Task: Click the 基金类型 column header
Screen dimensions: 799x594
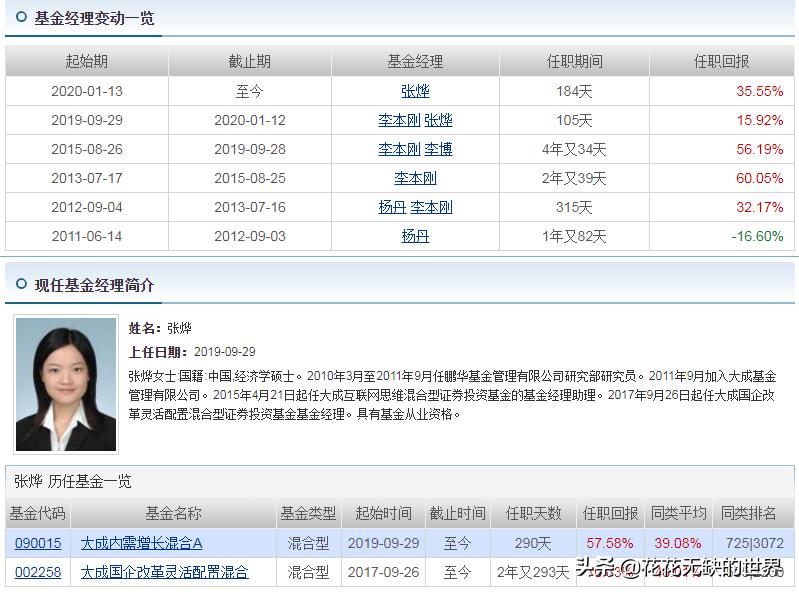Action: tap(308, 514)
